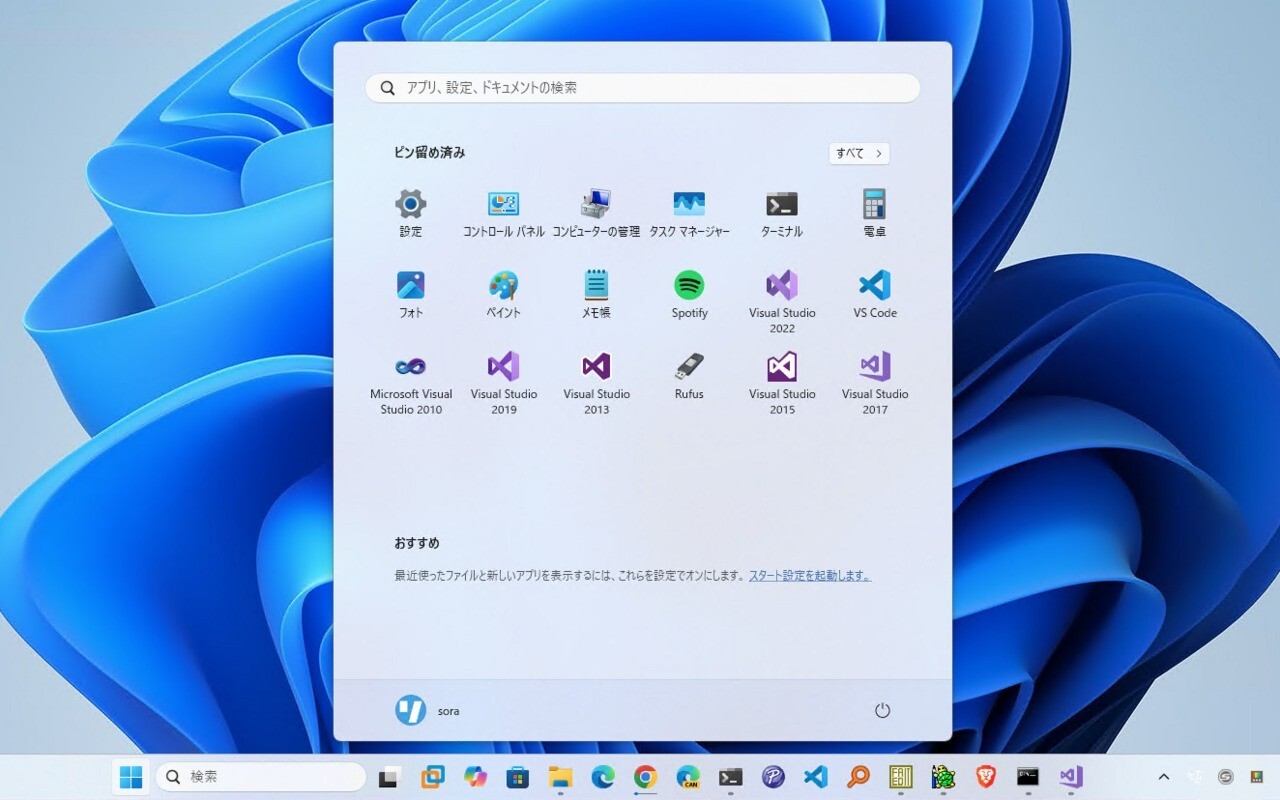
Task: Open Microsoft Visual Studio 2010
Action: coord(411,383)
